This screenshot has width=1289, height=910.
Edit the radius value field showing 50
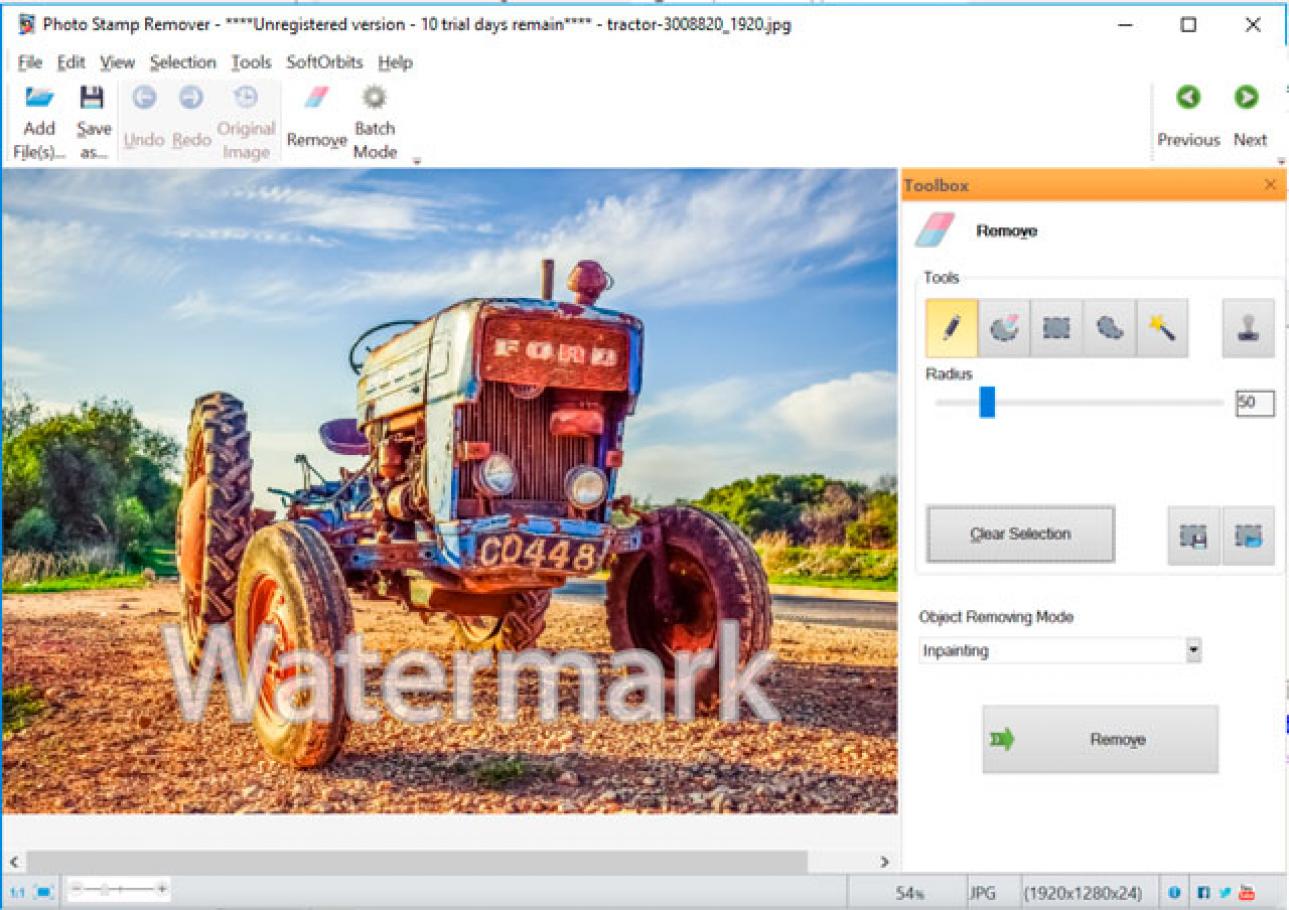[1253, 403]
